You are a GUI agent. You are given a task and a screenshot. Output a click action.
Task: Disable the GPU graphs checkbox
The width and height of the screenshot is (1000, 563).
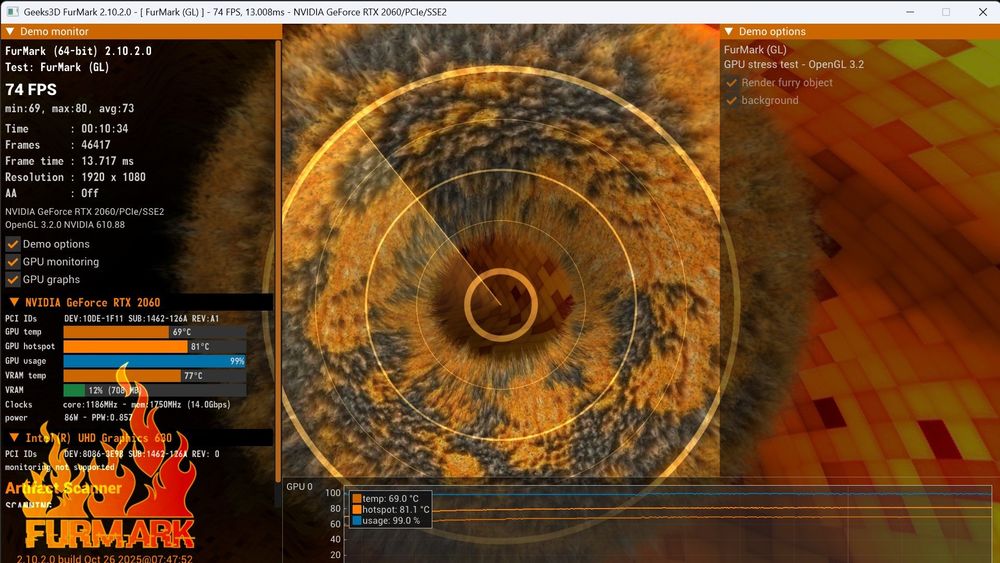point(13,280)
